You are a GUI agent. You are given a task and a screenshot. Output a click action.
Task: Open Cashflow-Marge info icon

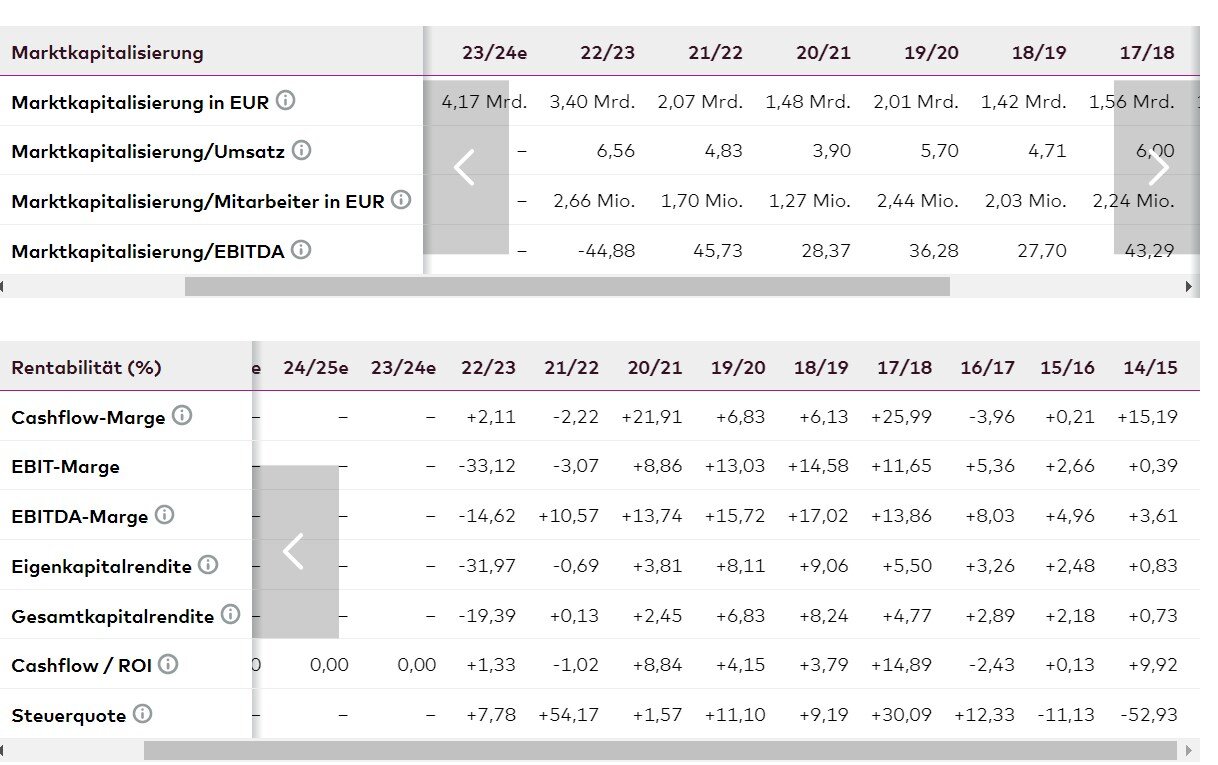pos(182,416)
